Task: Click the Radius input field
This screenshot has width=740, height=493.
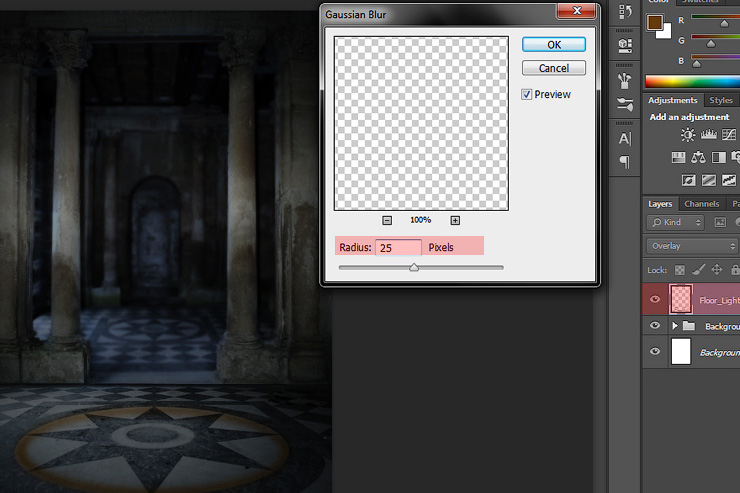Action: coord(398,247)
